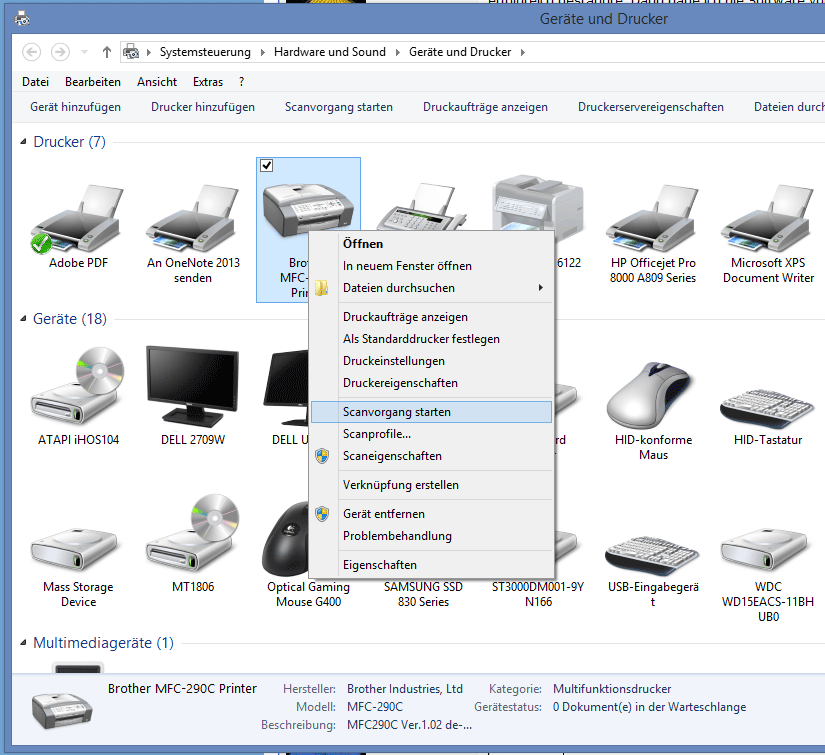
Task: Select the WDC WD15EACS hard drive
Action: (764, 550)
